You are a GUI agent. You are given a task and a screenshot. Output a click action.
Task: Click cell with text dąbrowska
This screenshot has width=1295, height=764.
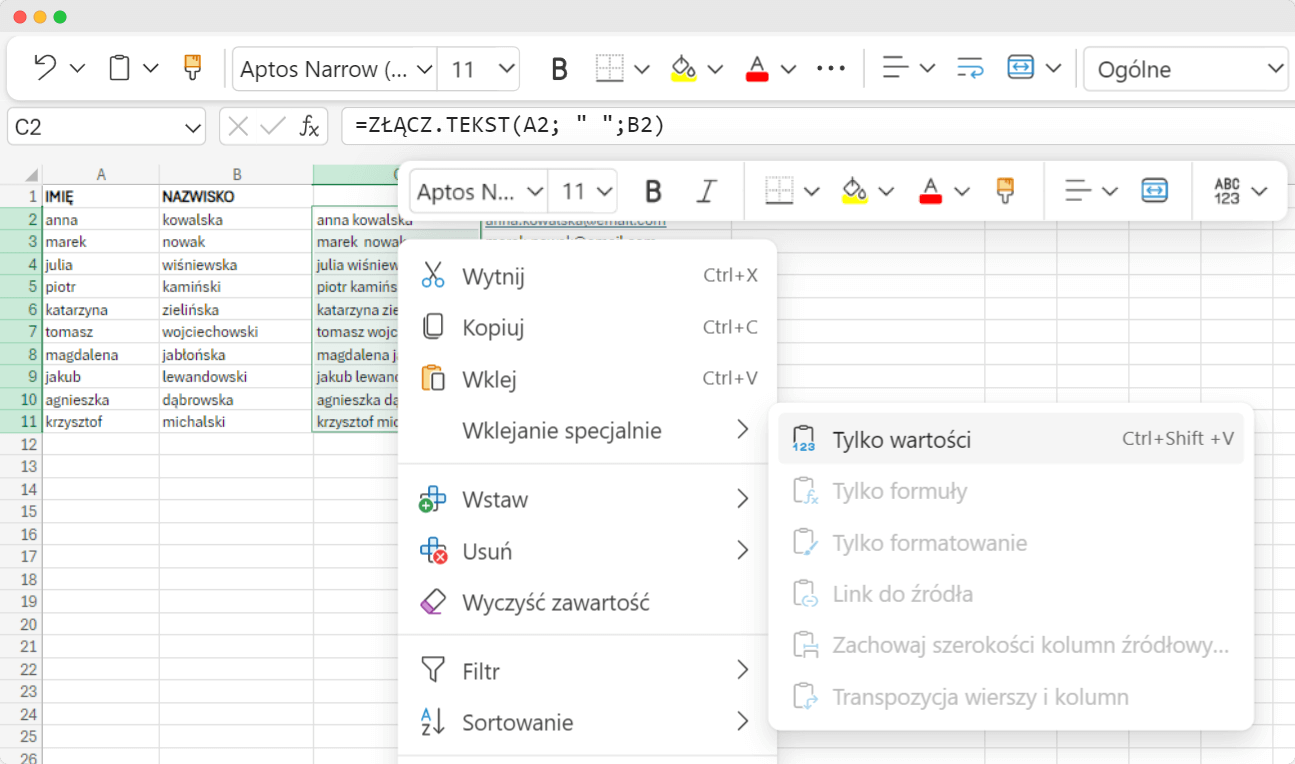coord(236,400)
